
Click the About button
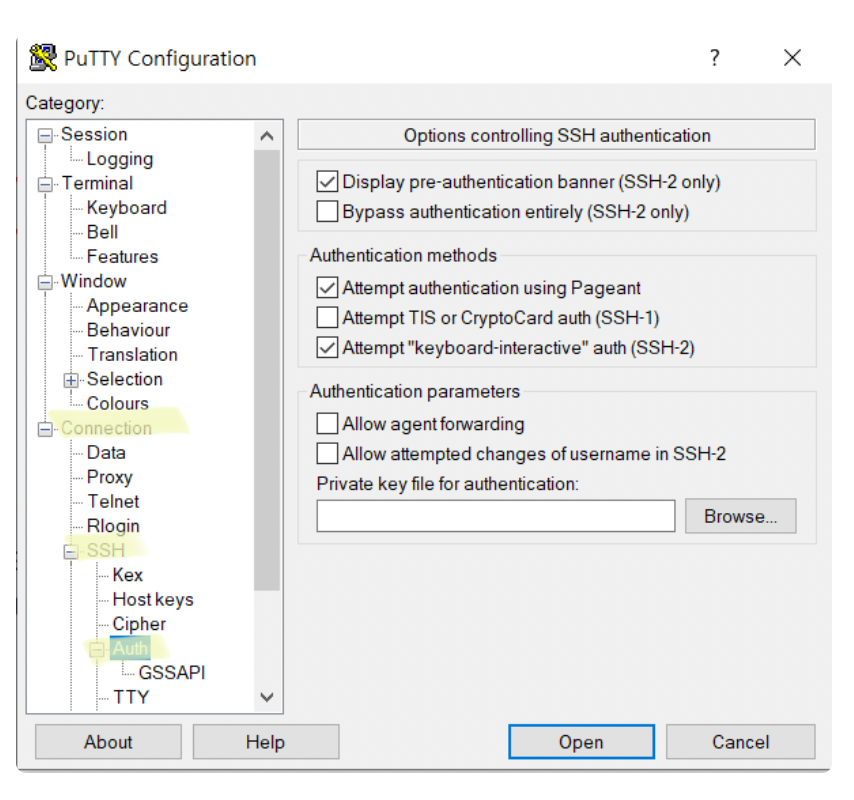pos(108,742)
